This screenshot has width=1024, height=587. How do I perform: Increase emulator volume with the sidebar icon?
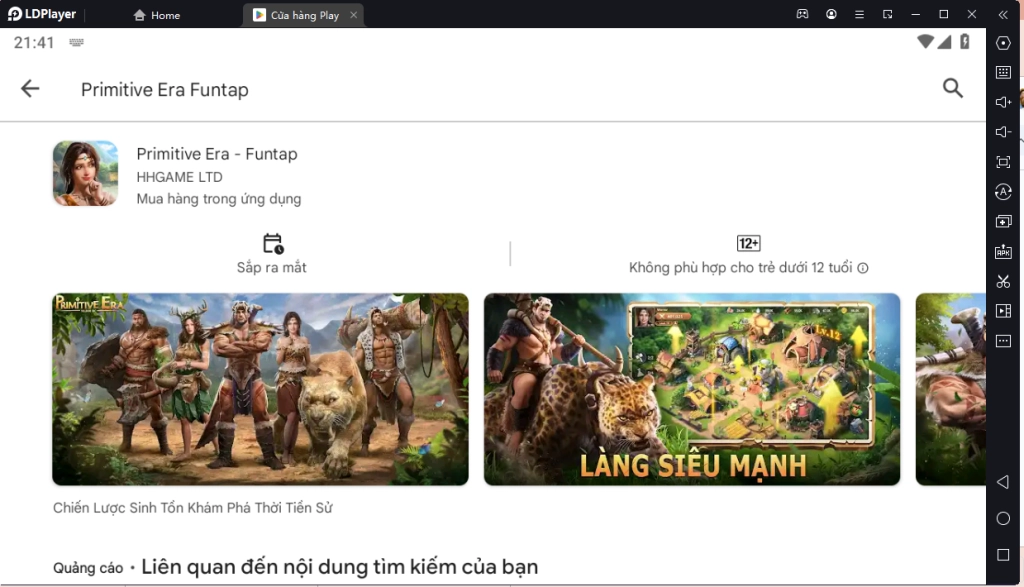pyautogui.click(x=1004, y=101)
